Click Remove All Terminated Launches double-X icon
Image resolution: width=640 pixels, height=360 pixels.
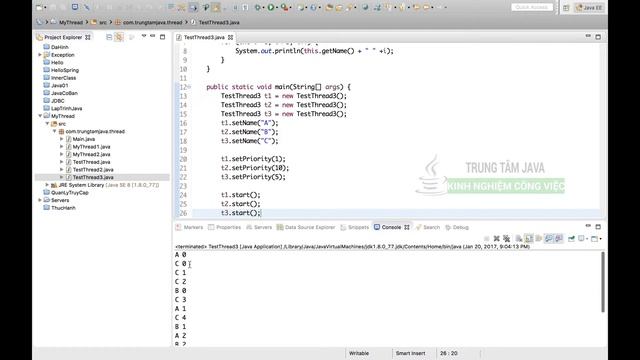(x=507, y=238)
